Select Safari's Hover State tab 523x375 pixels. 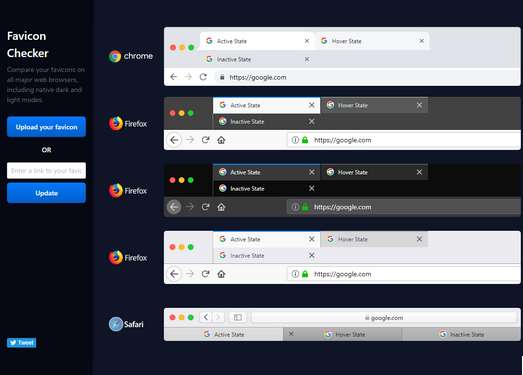343,334
